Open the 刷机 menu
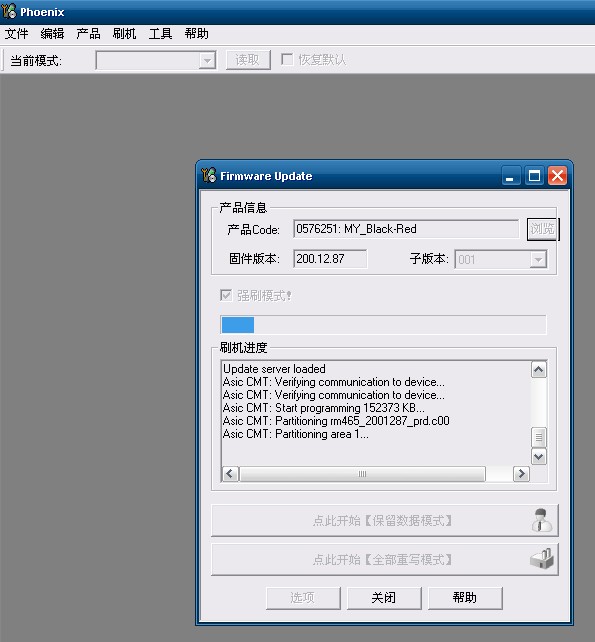Viewport: 595px width, 642px height. click(x=124, y=34)
